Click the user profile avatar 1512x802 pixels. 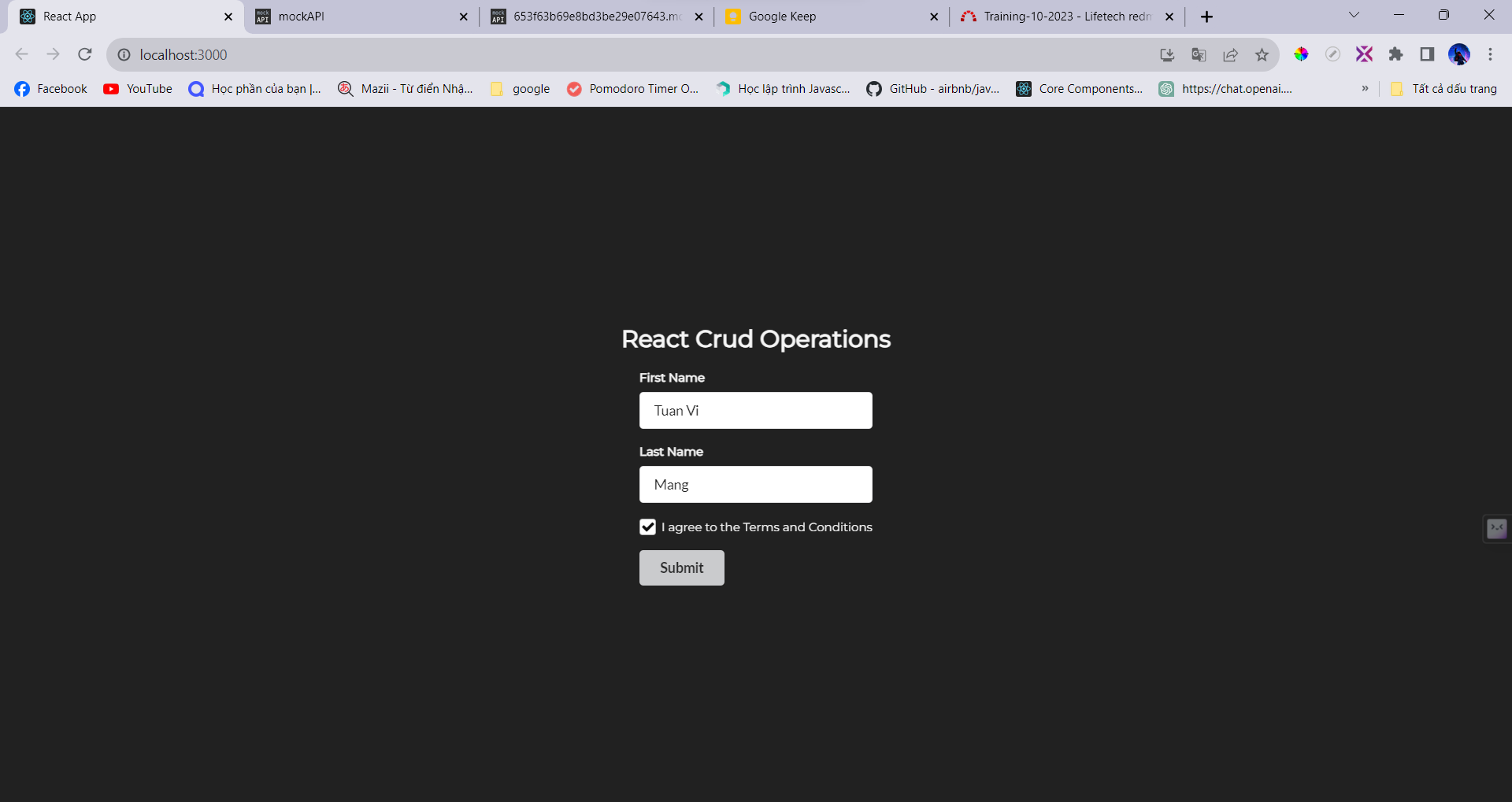pos(1458,54)
